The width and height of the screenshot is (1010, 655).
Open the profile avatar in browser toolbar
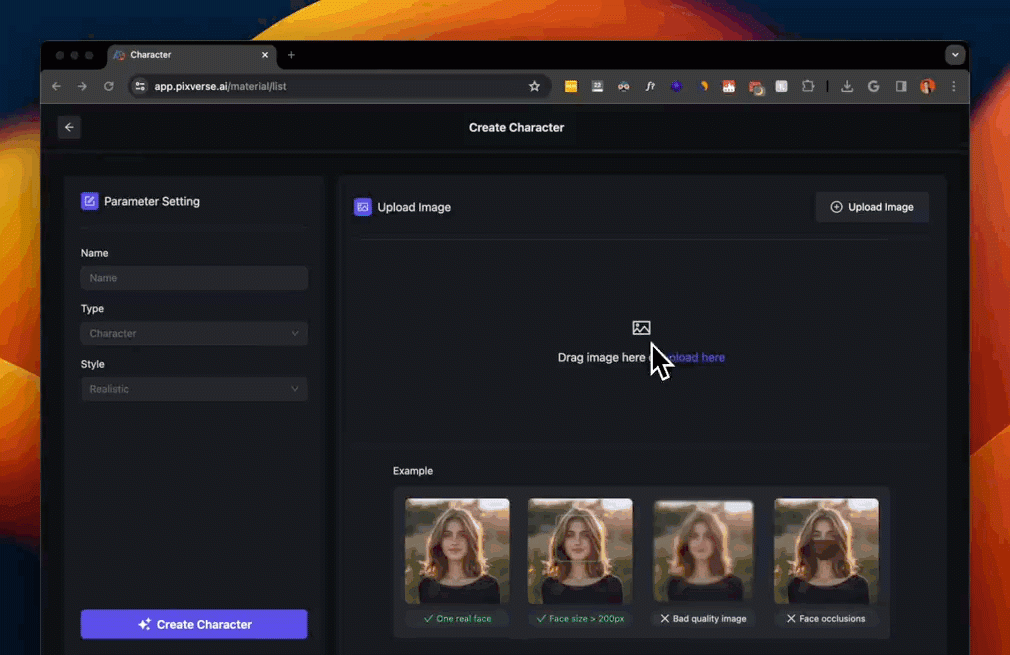[x=927, y=86]
